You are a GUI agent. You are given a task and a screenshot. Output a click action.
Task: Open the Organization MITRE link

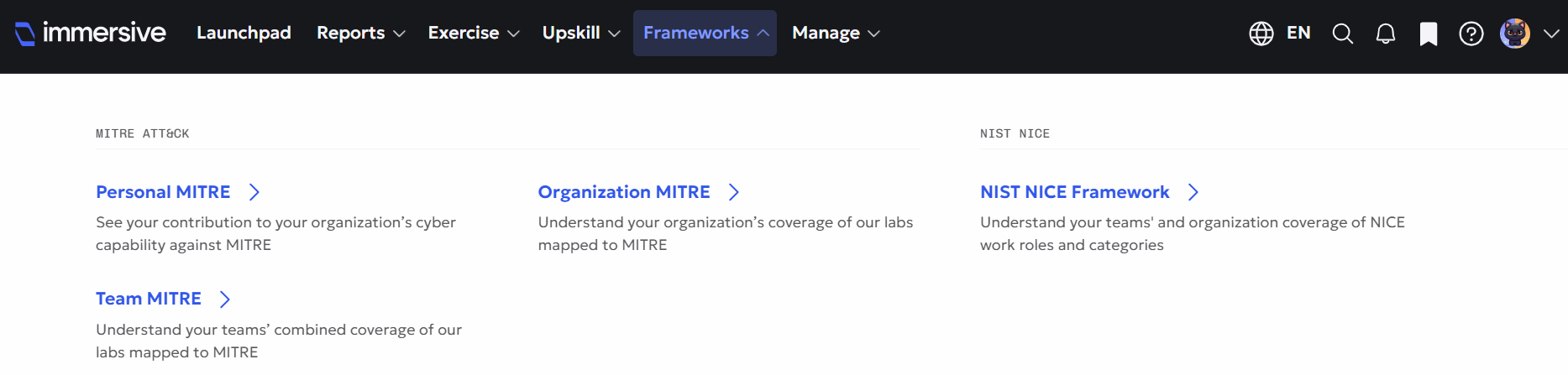[x=624, y=192]
